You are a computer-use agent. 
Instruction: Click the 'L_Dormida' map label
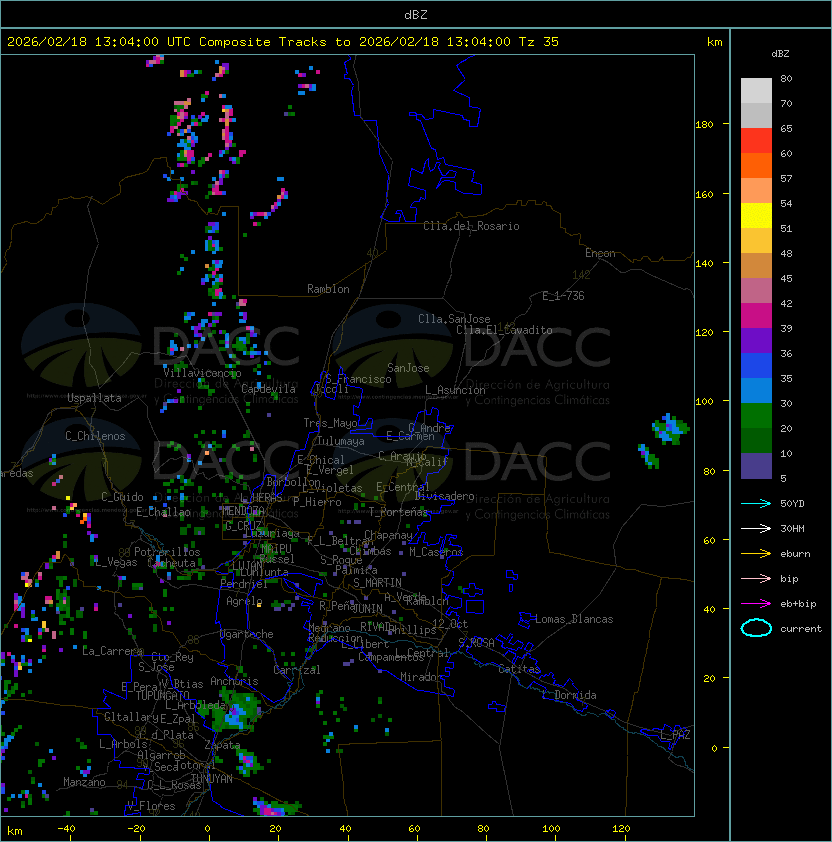[569, 695]
